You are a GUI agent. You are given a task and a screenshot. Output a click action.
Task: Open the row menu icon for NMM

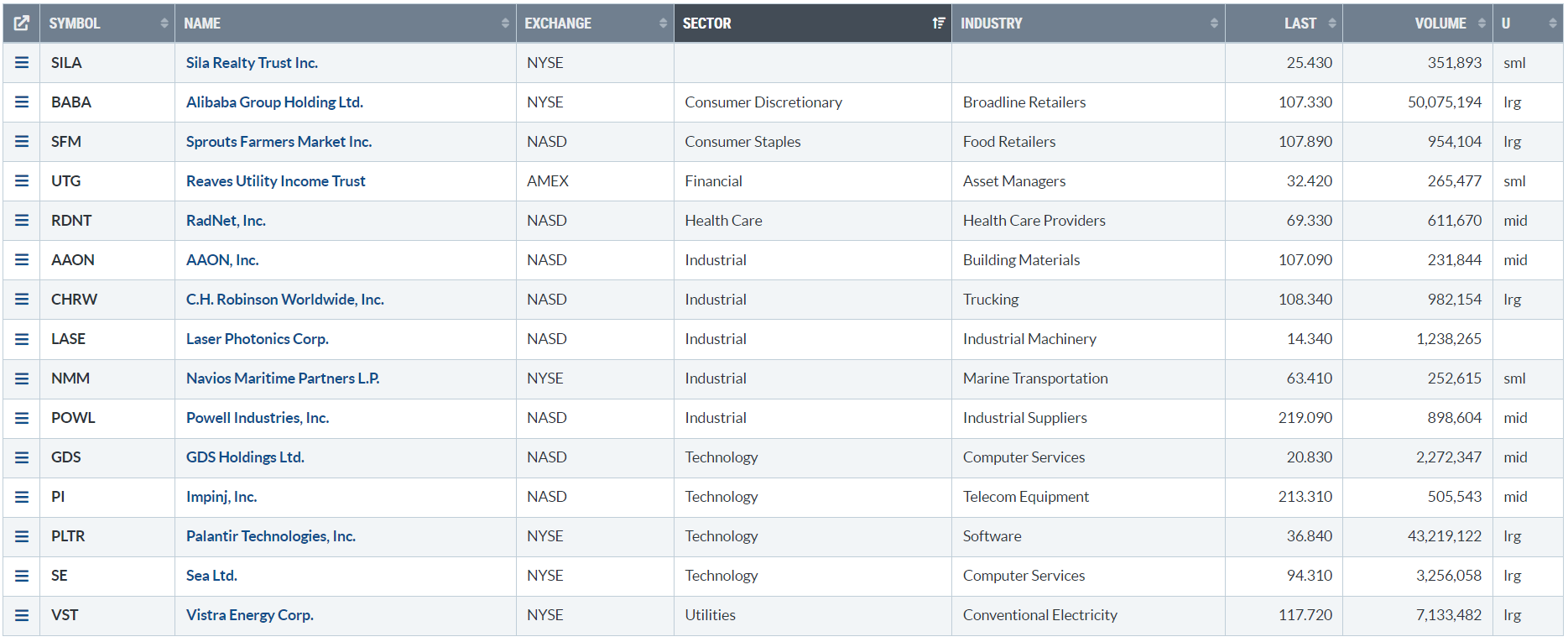pyautogui.click(x=22, y=378)
